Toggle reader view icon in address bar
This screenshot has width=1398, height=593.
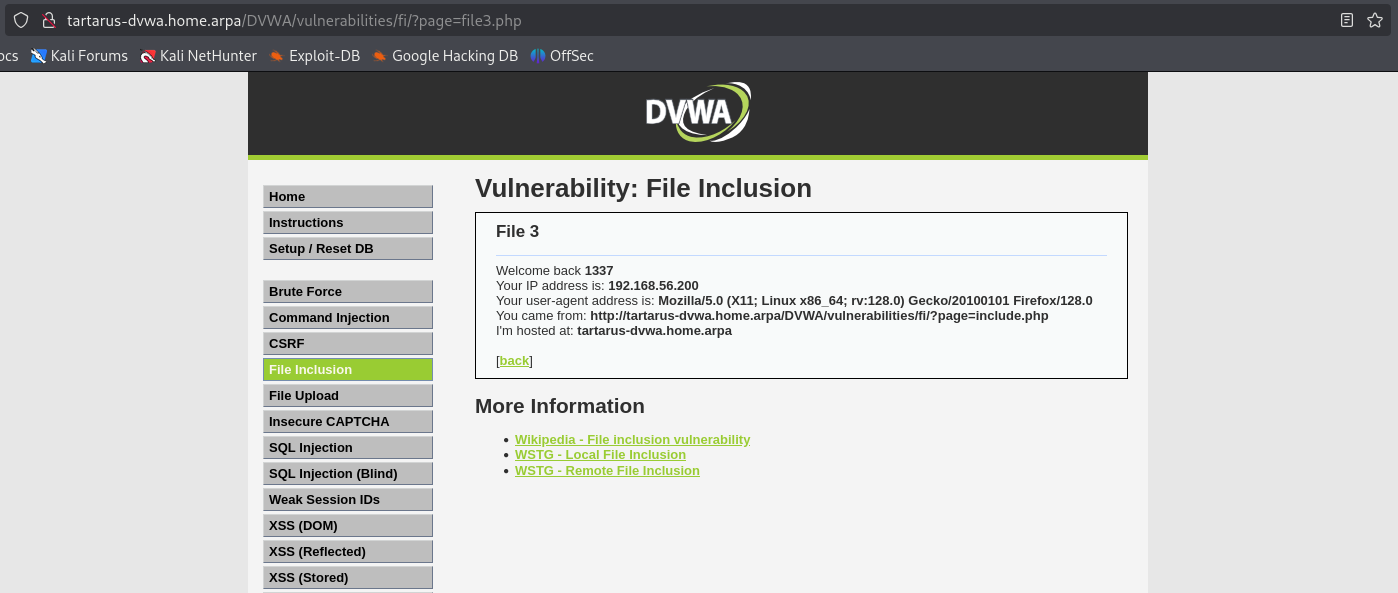[x=1347, y=20]
